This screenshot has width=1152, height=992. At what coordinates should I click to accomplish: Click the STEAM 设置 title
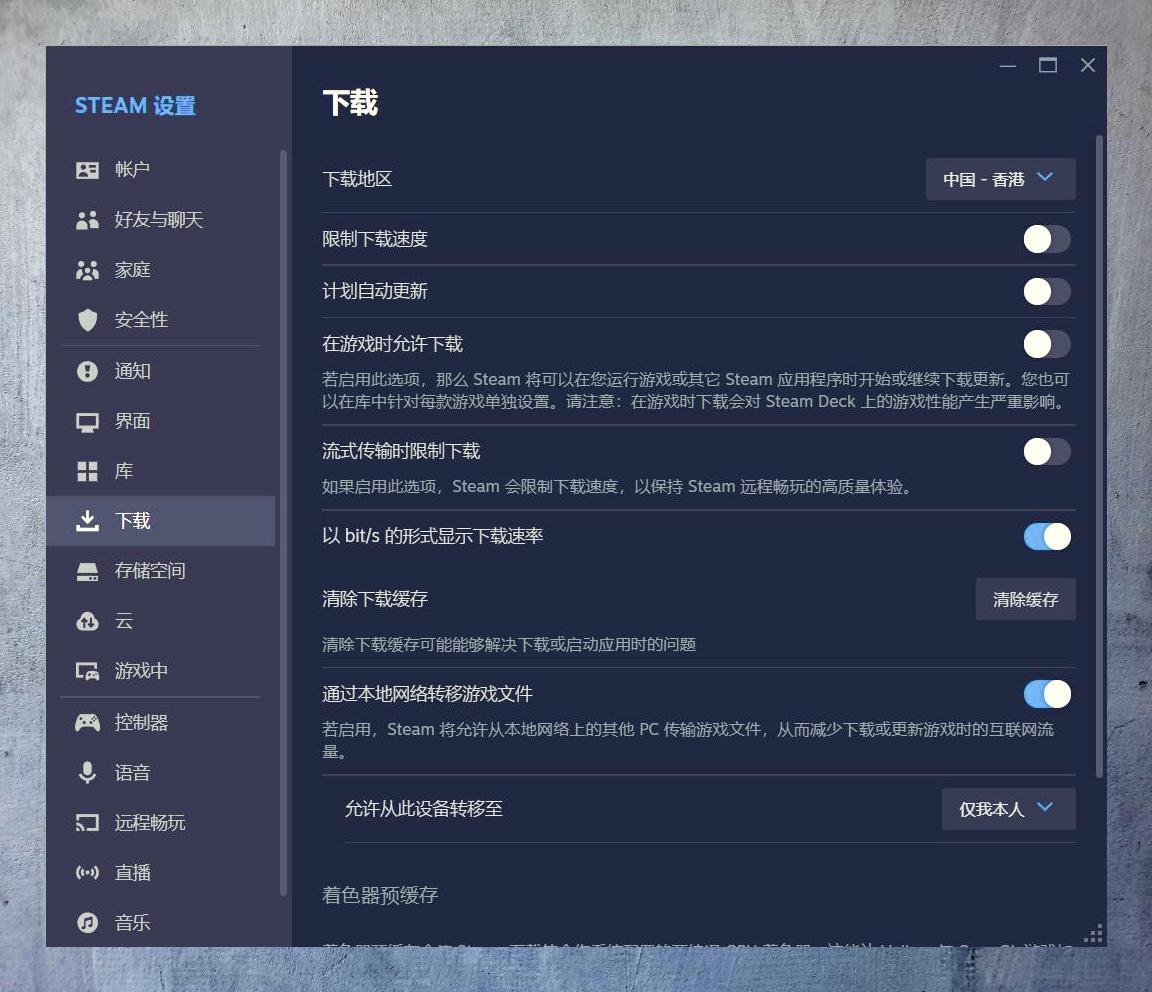pos(135,106)
